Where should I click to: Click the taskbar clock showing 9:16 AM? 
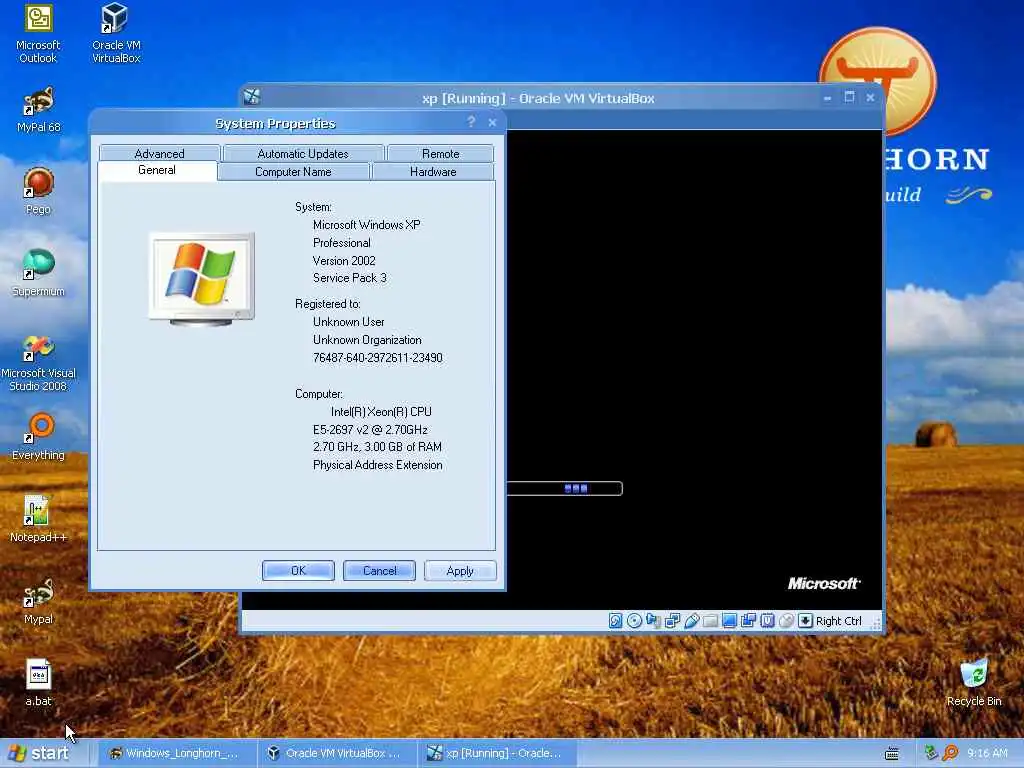click(x=987, y=753)
